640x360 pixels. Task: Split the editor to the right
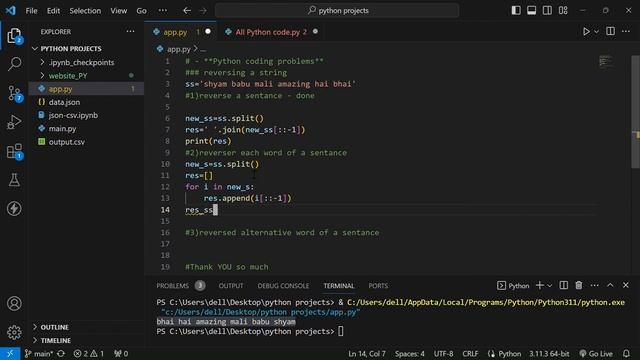(611, 31)
